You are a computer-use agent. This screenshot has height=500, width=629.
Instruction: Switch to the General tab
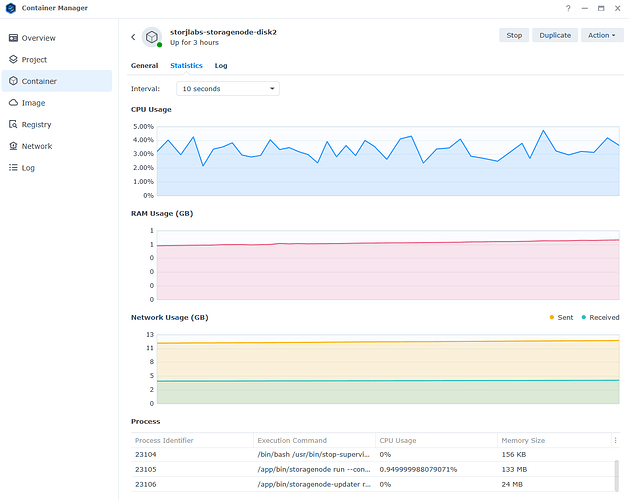tap(144, 66)
